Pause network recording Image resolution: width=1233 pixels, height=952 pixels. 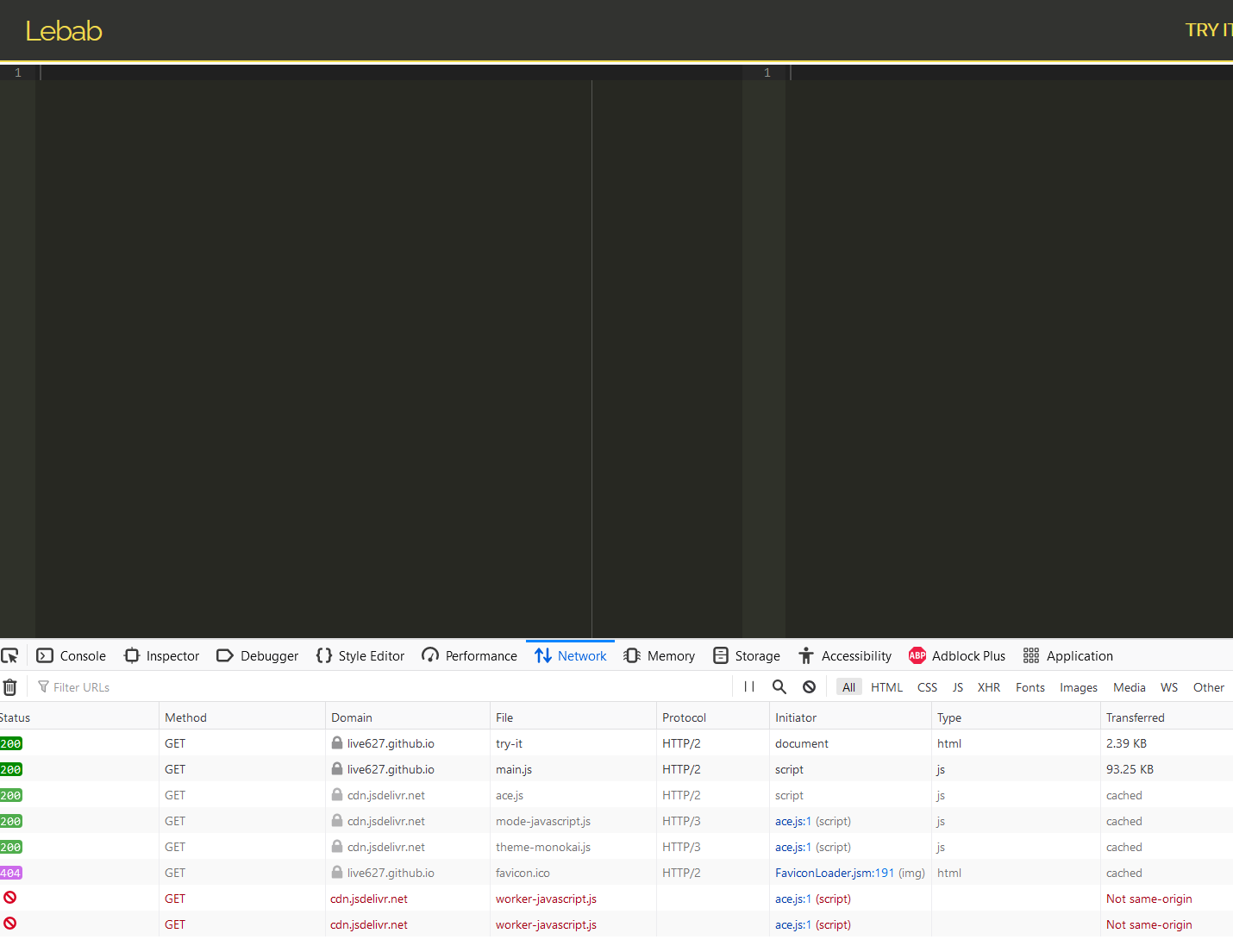(749, 687)
